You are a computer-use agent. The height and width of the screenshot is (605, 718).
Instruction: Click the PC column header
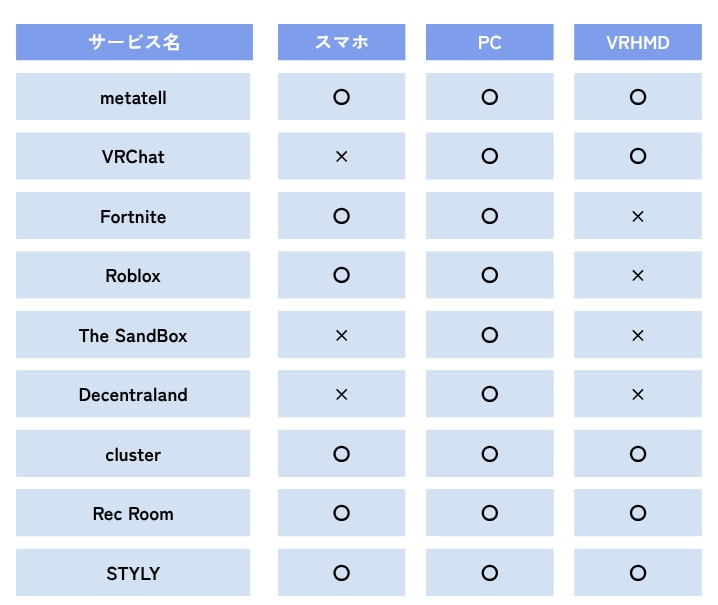[x=489, y=43]
